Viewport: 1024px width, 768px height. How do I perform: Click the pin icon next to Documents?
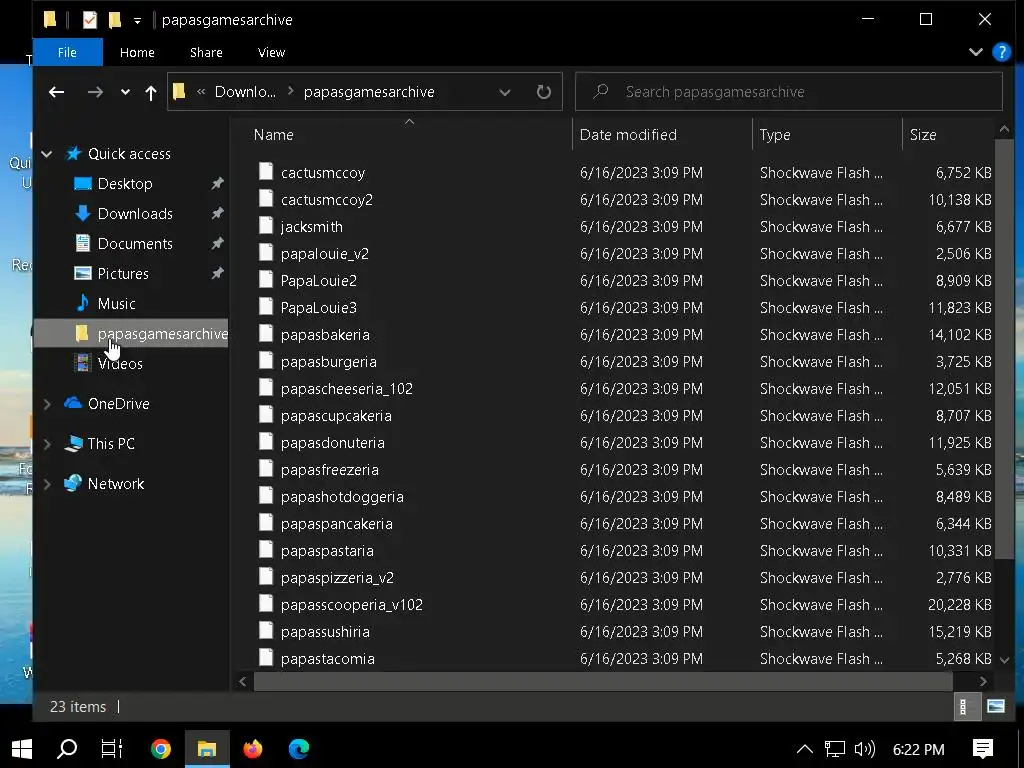[x=217, y=244]
